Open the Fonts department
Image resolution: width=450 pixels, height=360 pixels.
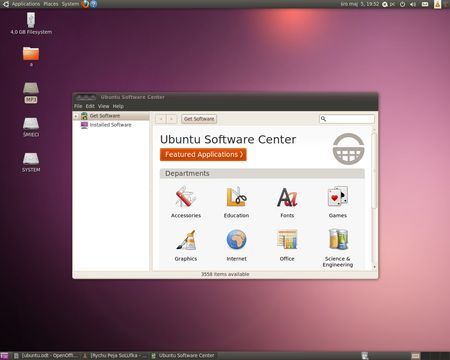pos(287,202)
